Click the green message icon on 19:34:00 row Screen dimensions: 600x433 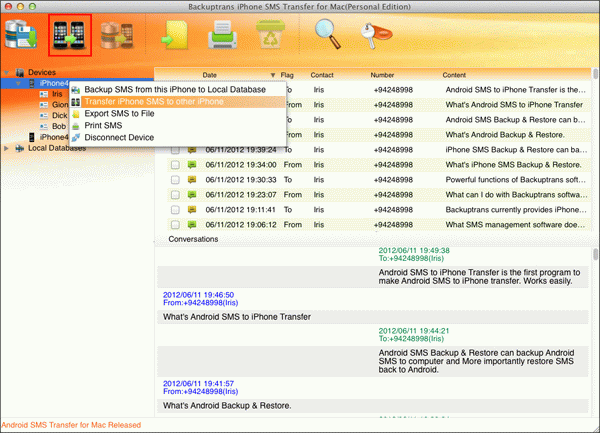point(192,165)
